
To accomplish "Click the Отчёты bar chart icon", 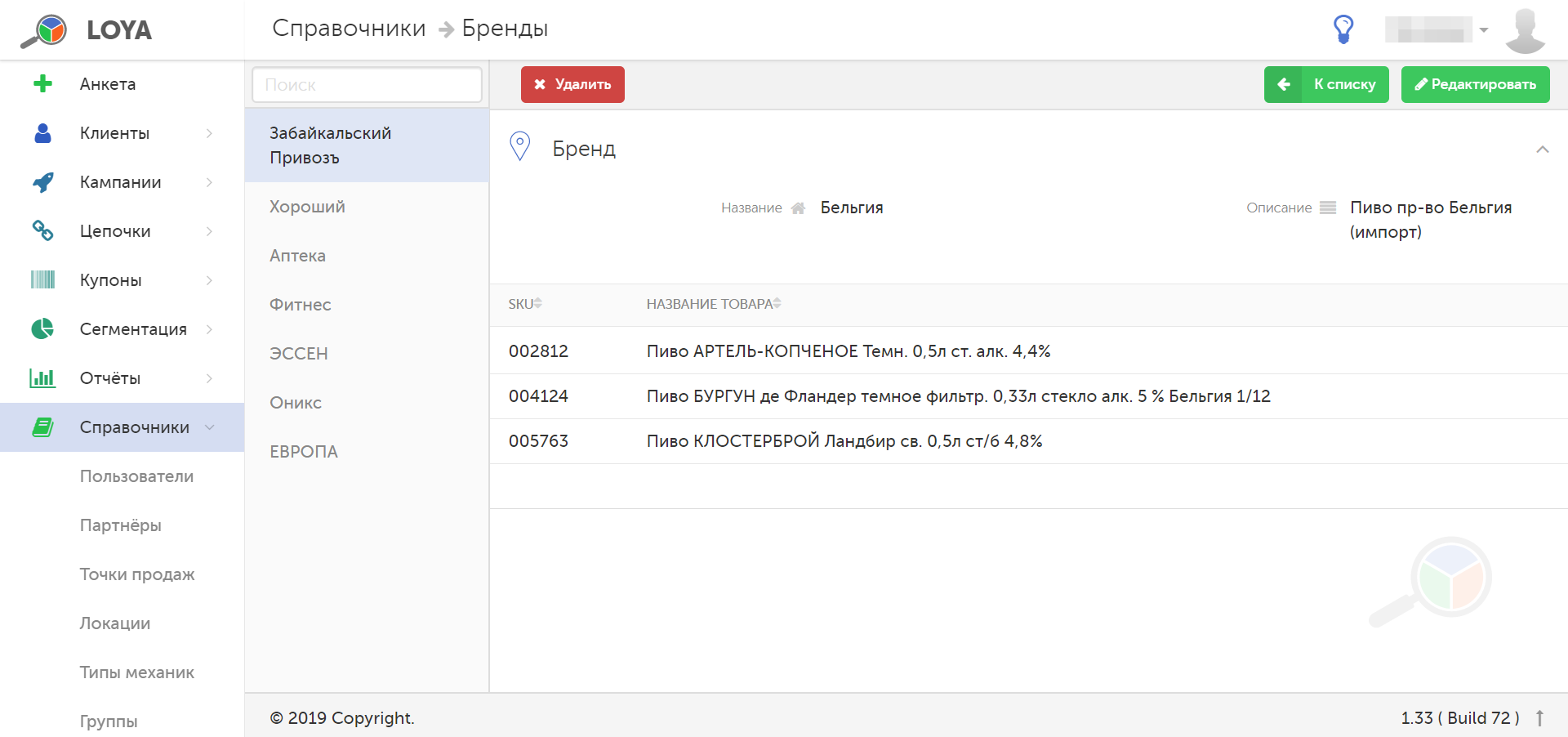I will pos(42,378).
